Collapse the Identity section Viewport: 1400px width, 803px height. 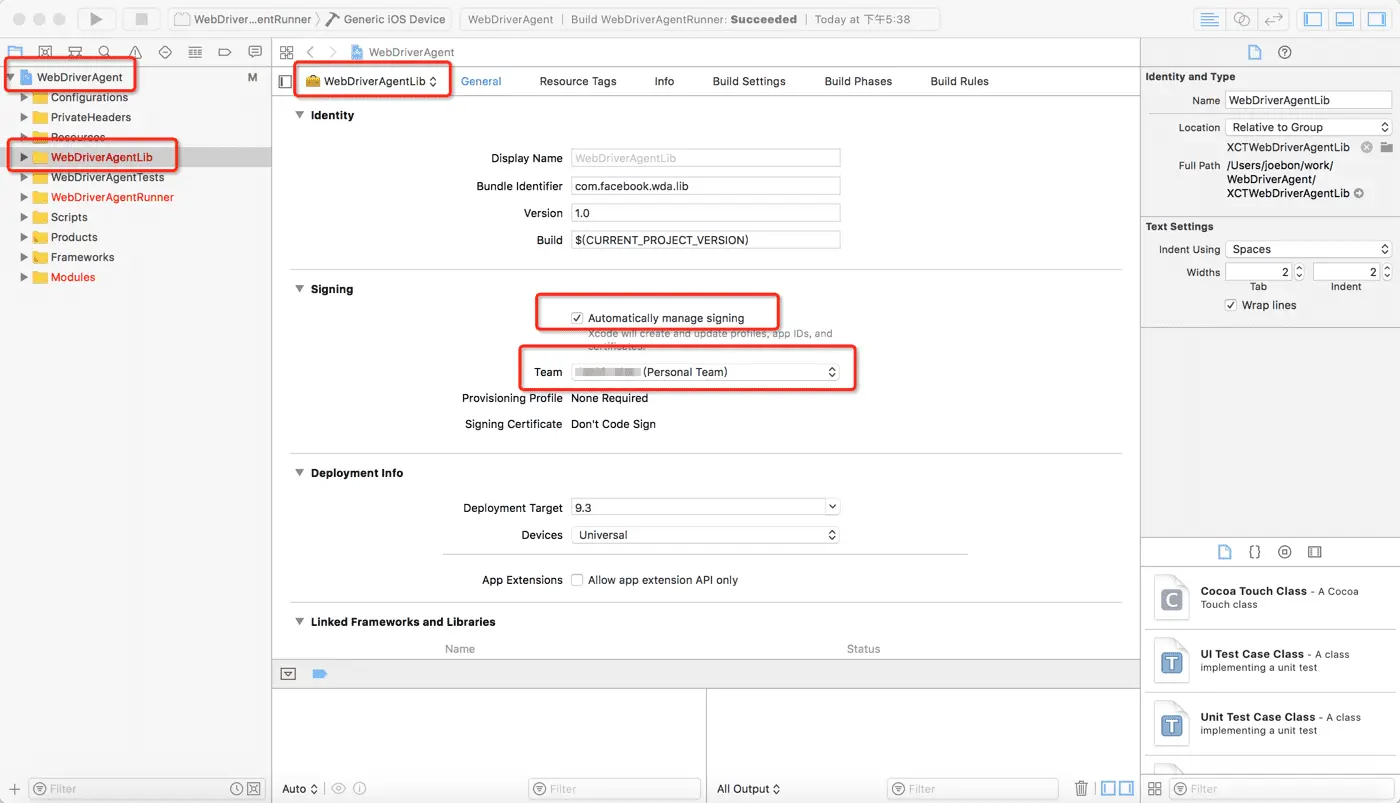point(299,115)
